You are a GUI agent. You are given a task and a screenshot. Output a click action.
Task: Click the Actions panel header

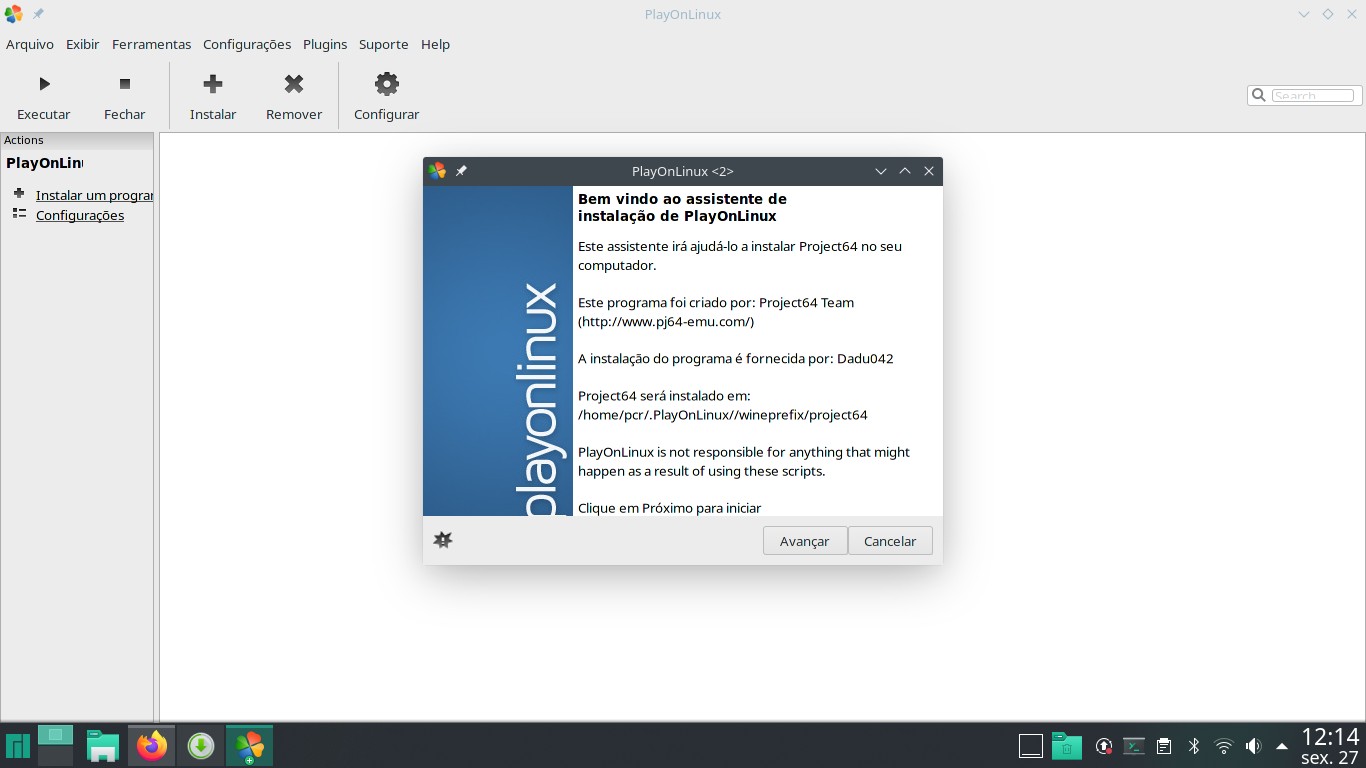tap(77, 140)
